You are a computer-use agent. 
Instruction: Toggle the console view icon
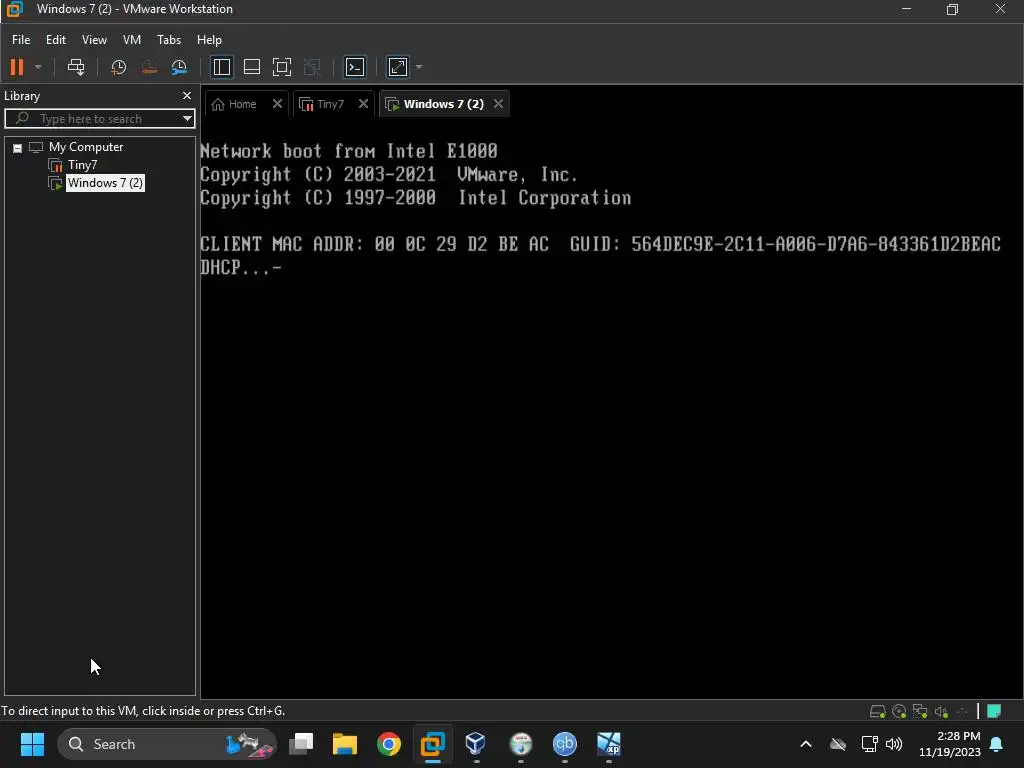coord(355,67)
